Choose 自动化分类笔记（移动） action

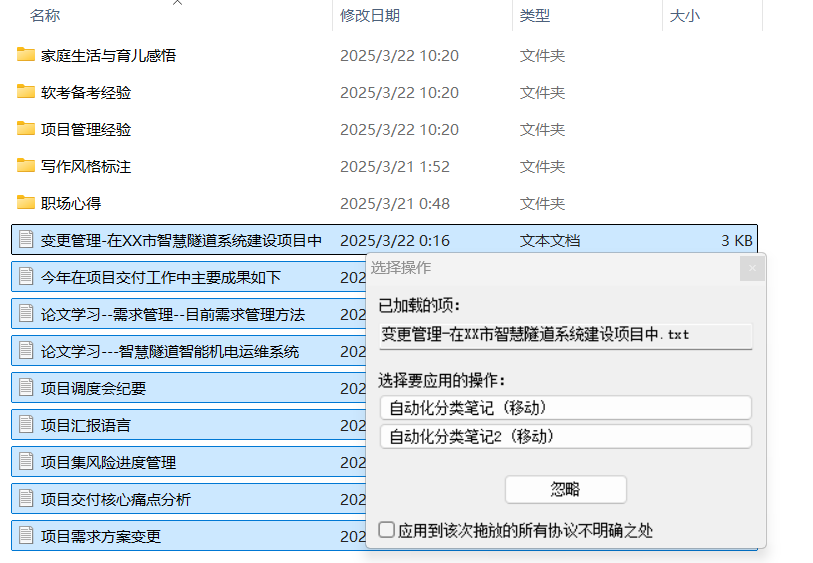(x=566, y=408)
